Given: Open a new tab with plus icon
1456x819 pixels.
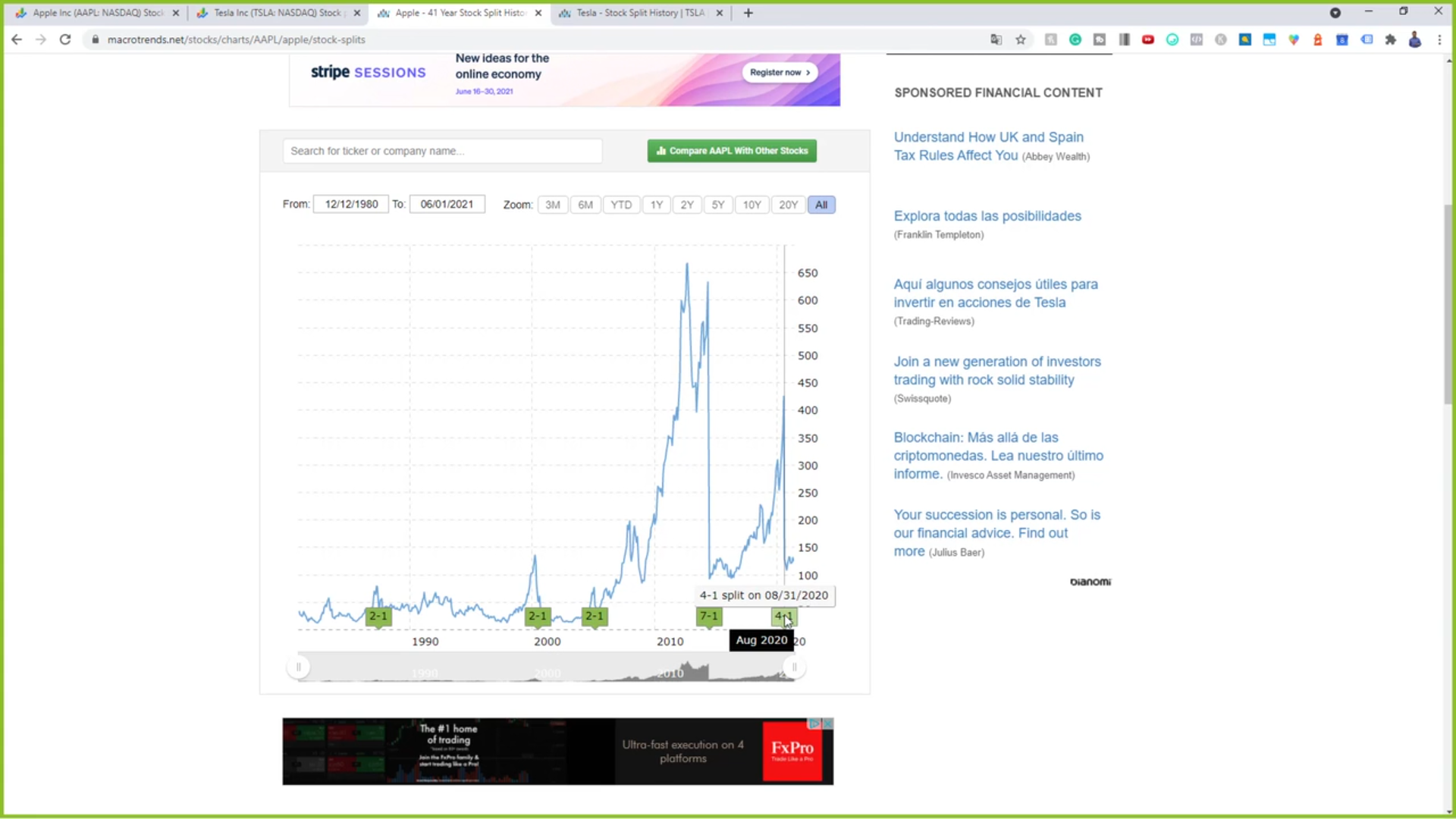Looking at the screenshot, I should (x=748, y=13).
